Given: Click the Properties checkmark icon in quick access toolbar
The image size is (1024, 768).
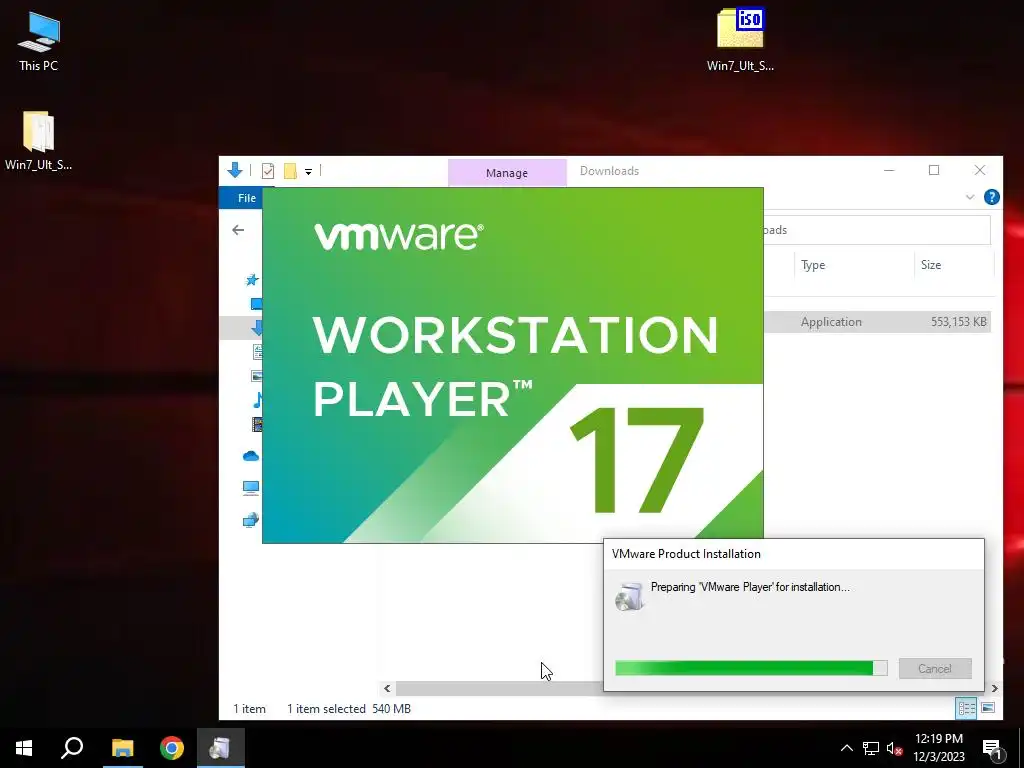Looking at the screenshot, I should (268, 171).
